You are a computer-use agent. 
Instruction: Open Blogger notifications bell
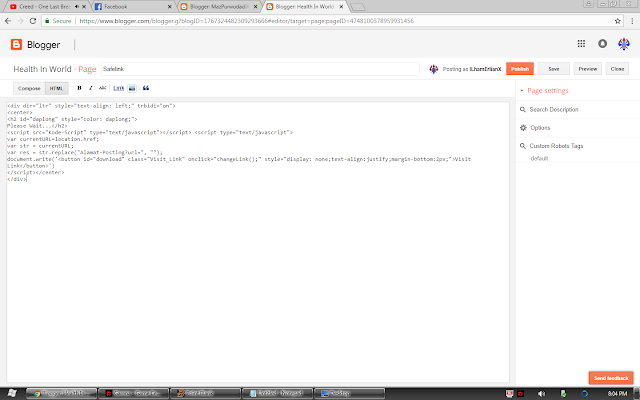click(602, 44)
